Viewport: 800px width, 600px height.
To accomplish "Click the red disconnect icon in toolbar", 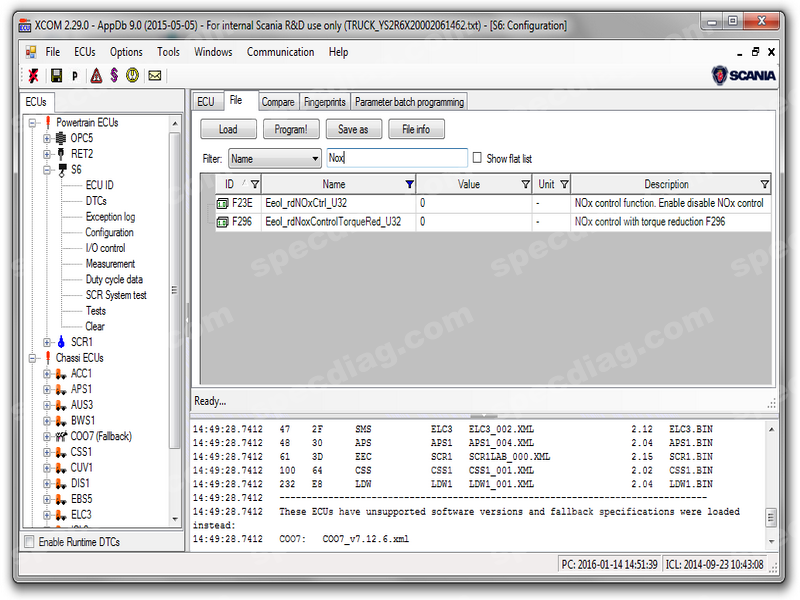I will (34, 75).
